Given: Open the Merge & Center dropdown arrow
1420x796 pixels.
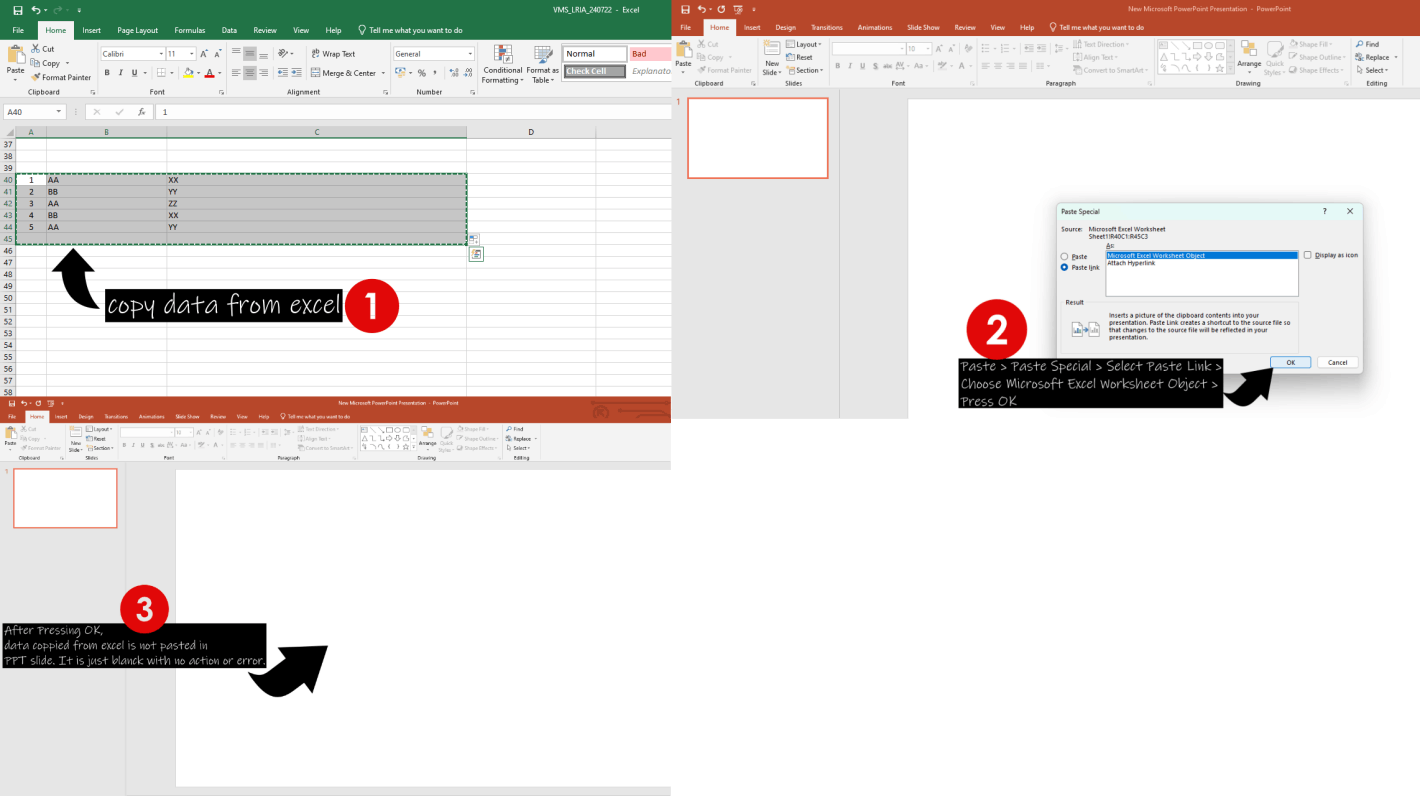Looking at the screenshot, I should tap(383, 73).
